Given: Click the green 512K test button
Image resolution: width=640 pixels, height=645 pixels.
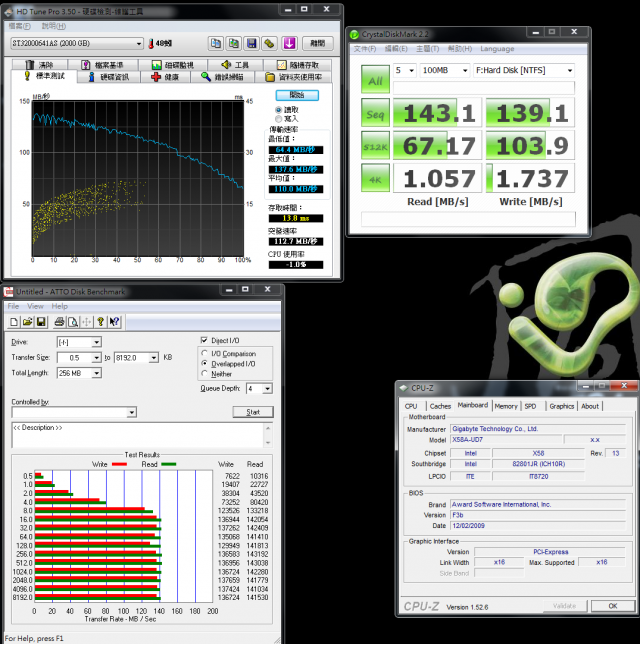Looking at the screenshot, I should 375,145.
